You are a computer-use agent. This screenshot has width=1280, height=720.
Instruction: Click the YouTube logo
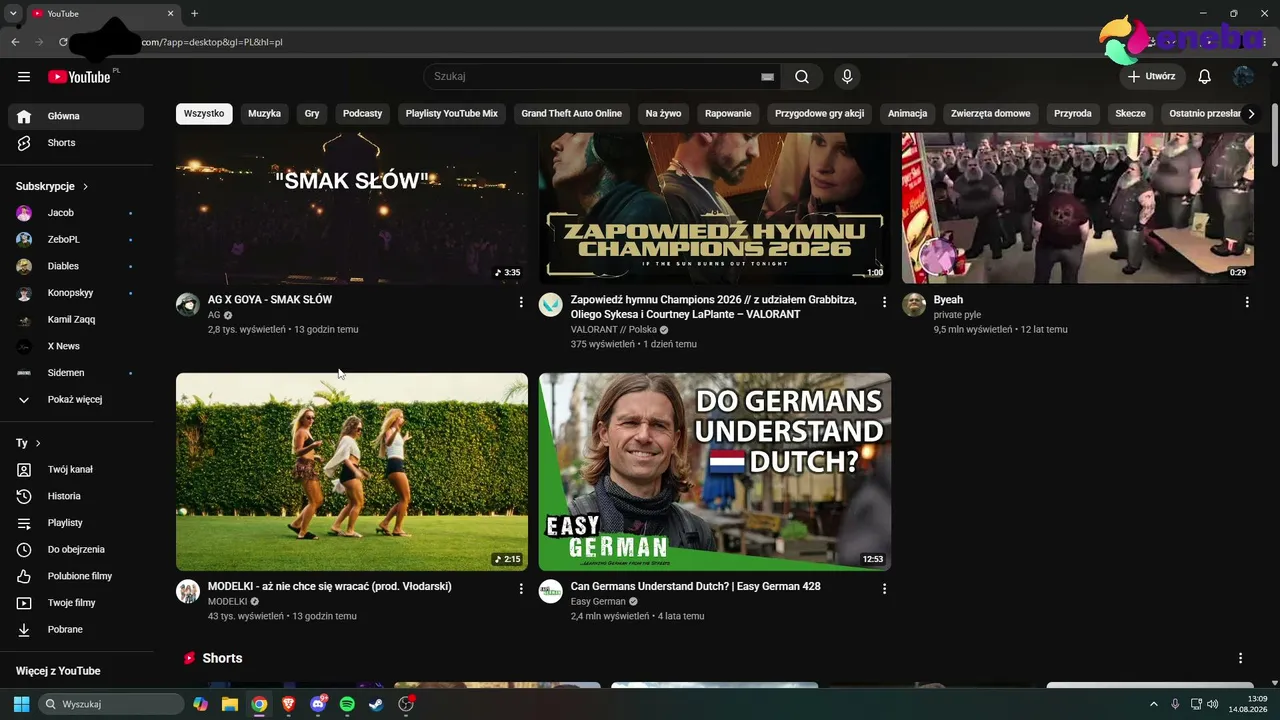click(x=79, y=77)
